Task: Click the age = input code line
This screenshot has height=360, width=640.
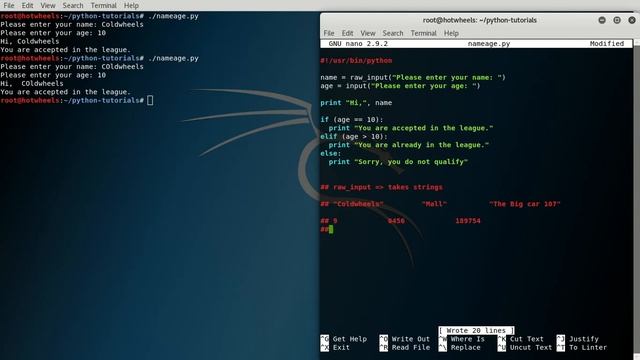Action: click(400, 86)
